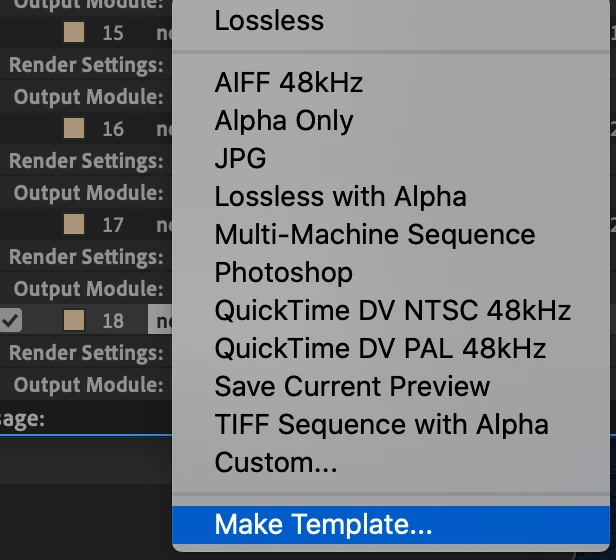
Task: Click Make Template... menu entry
Action: point(323,525)
